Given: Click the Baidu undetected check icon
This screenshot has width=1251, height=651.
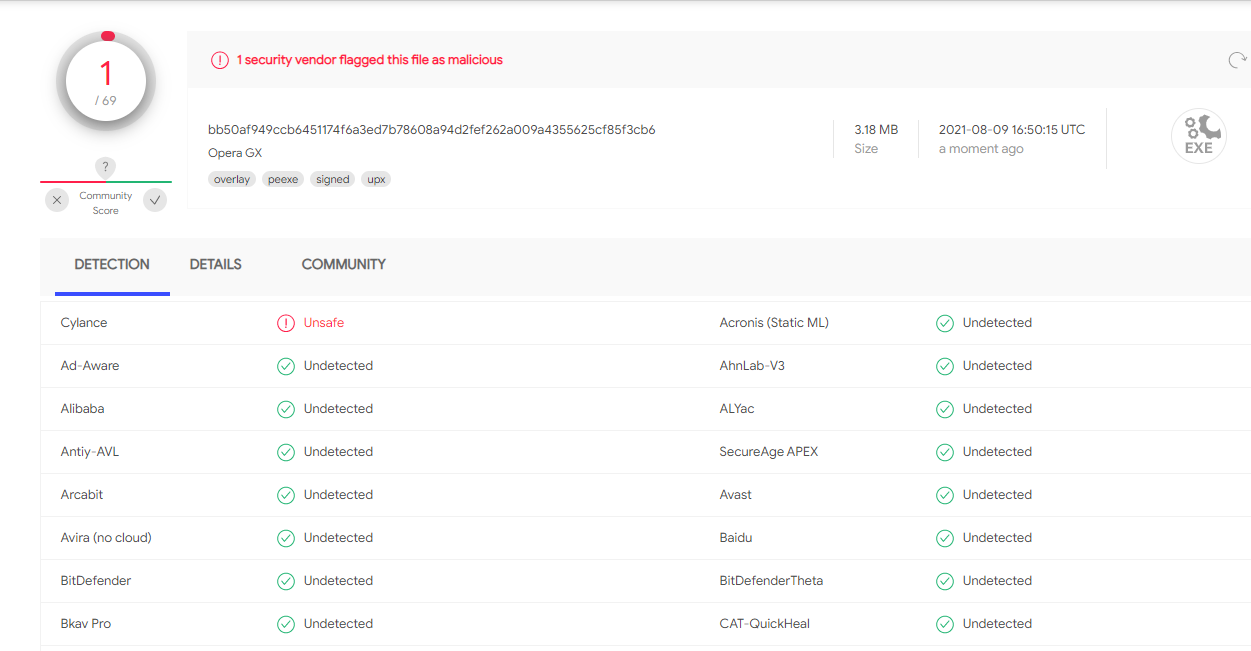Looking at the screenshot, I should pos(945,538).
